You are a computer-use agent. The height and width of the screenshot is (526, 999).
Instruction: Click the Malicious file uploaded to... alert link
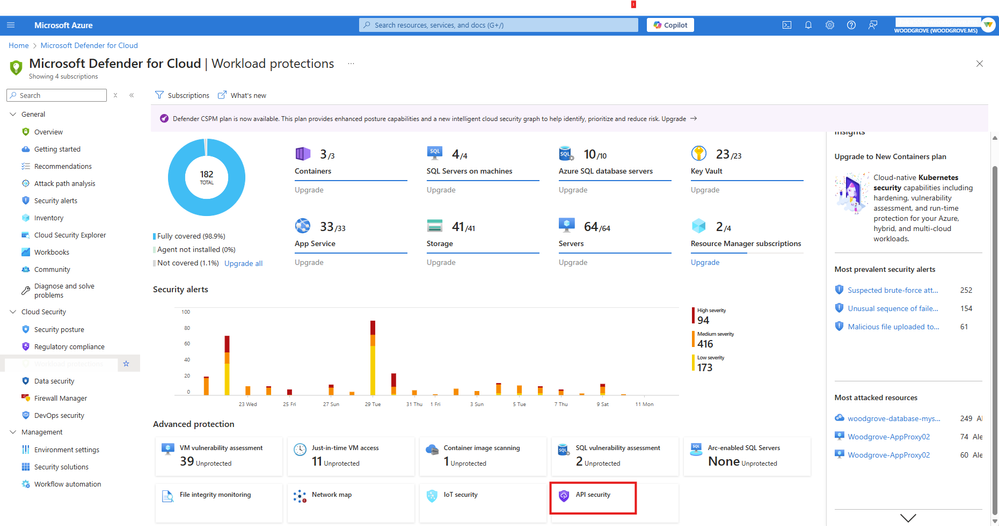[893, 327]
